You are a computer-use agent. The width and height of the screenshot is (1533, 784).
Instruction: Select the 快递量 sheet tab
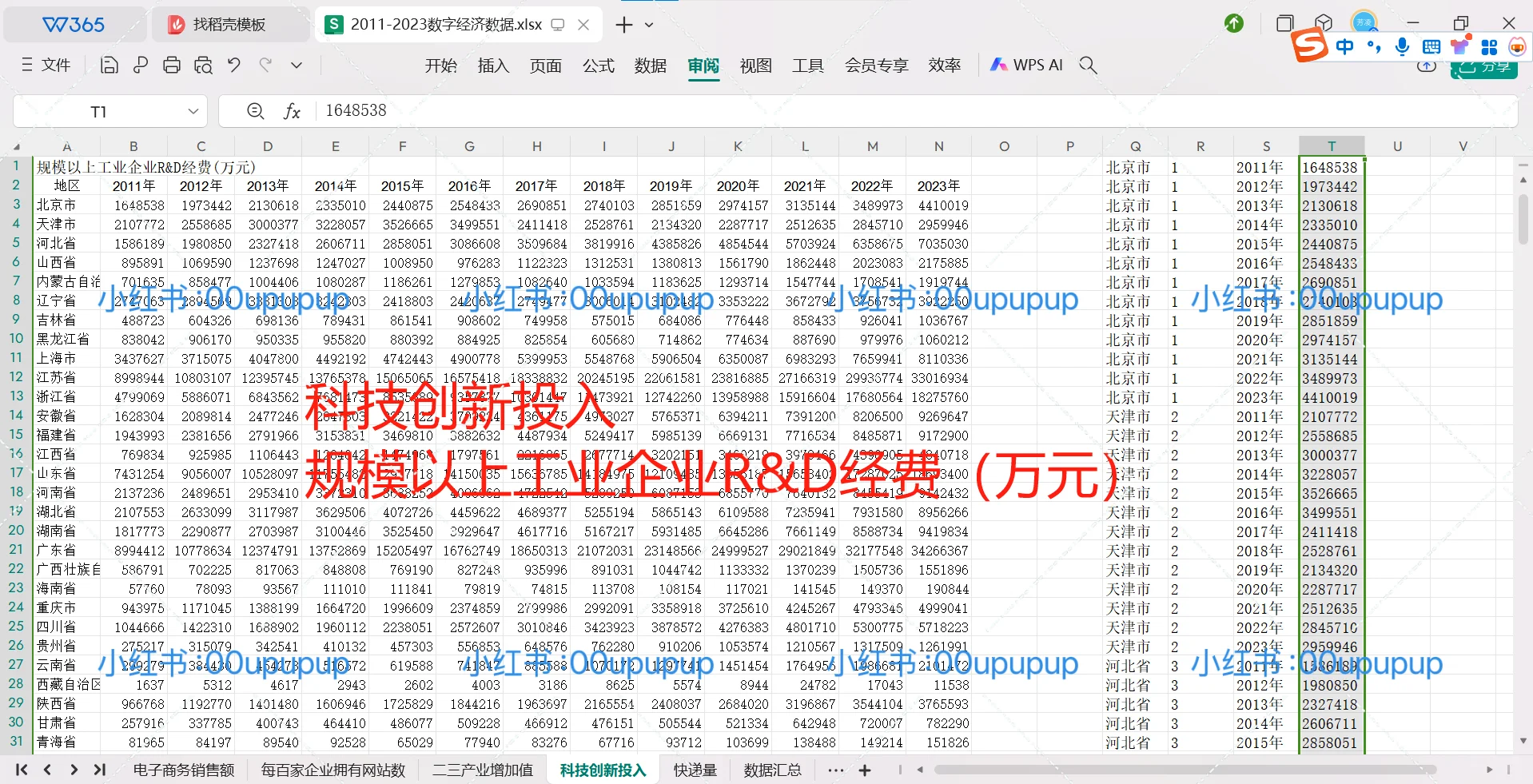point(693,770)
